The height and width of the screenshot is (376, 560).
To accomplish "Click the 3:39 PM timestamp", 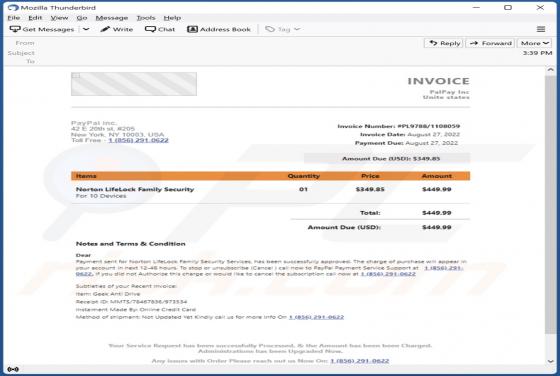I will pyautogui.click(x=537, y=53).
